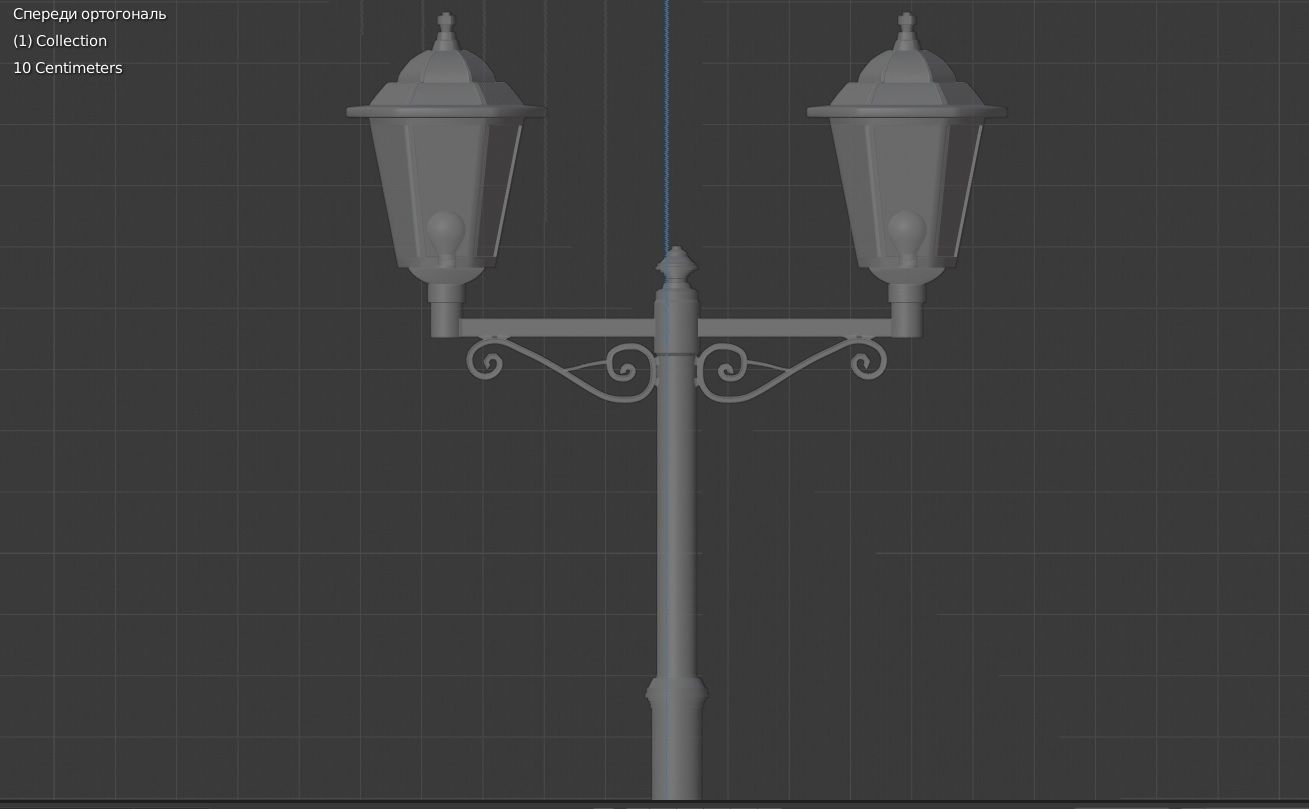
Task: Click the top finial of the left lantern
Action: [x=446, y=30]
